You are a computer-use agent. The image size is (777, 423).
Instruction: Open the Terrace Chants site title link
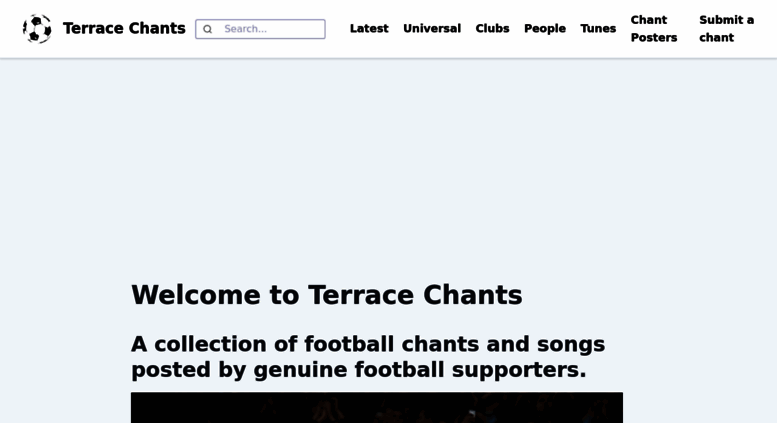click(124, 29)
